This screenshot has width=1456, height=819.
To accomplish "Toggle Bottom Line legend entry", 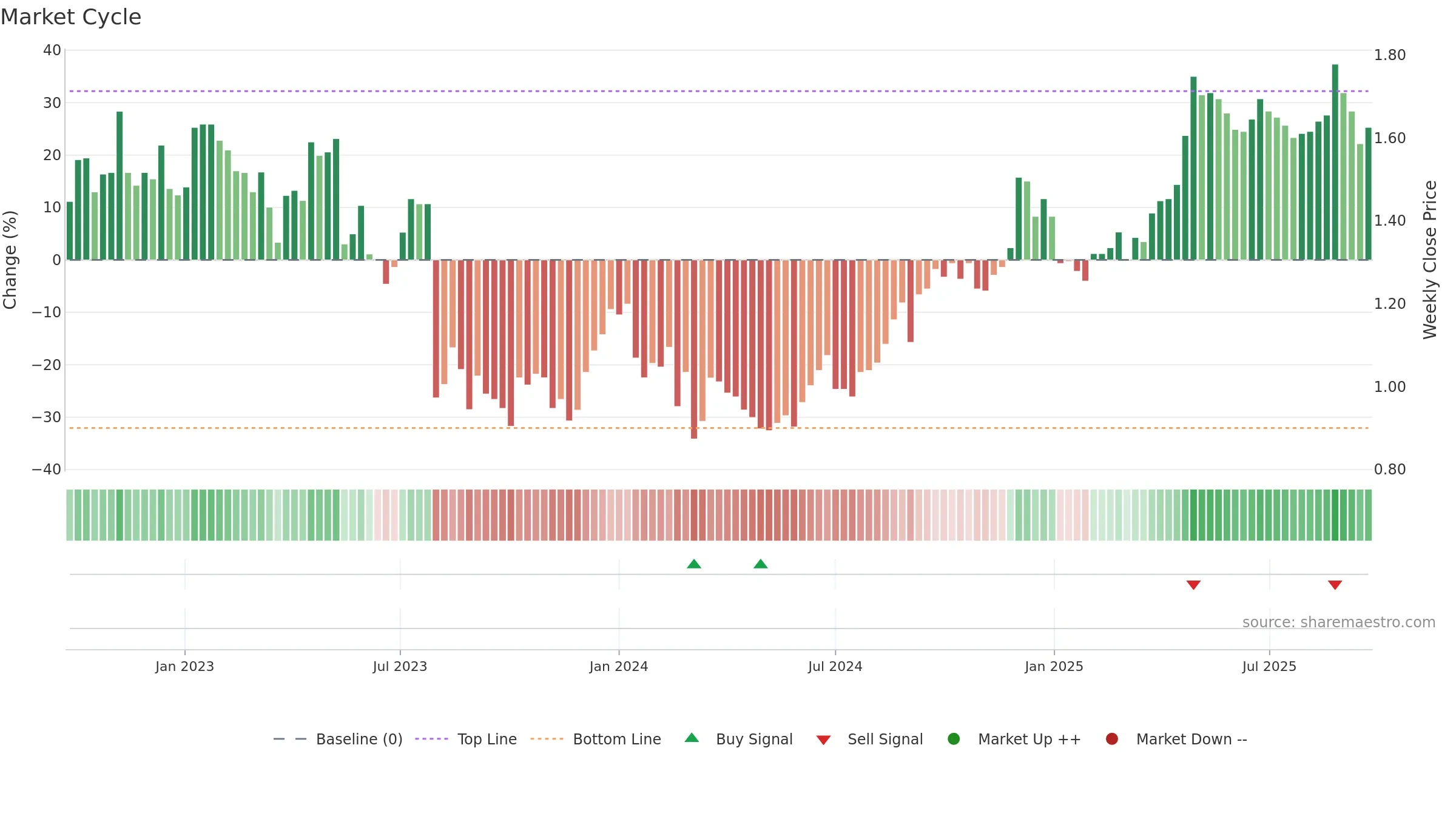I will tap(596, 739).
